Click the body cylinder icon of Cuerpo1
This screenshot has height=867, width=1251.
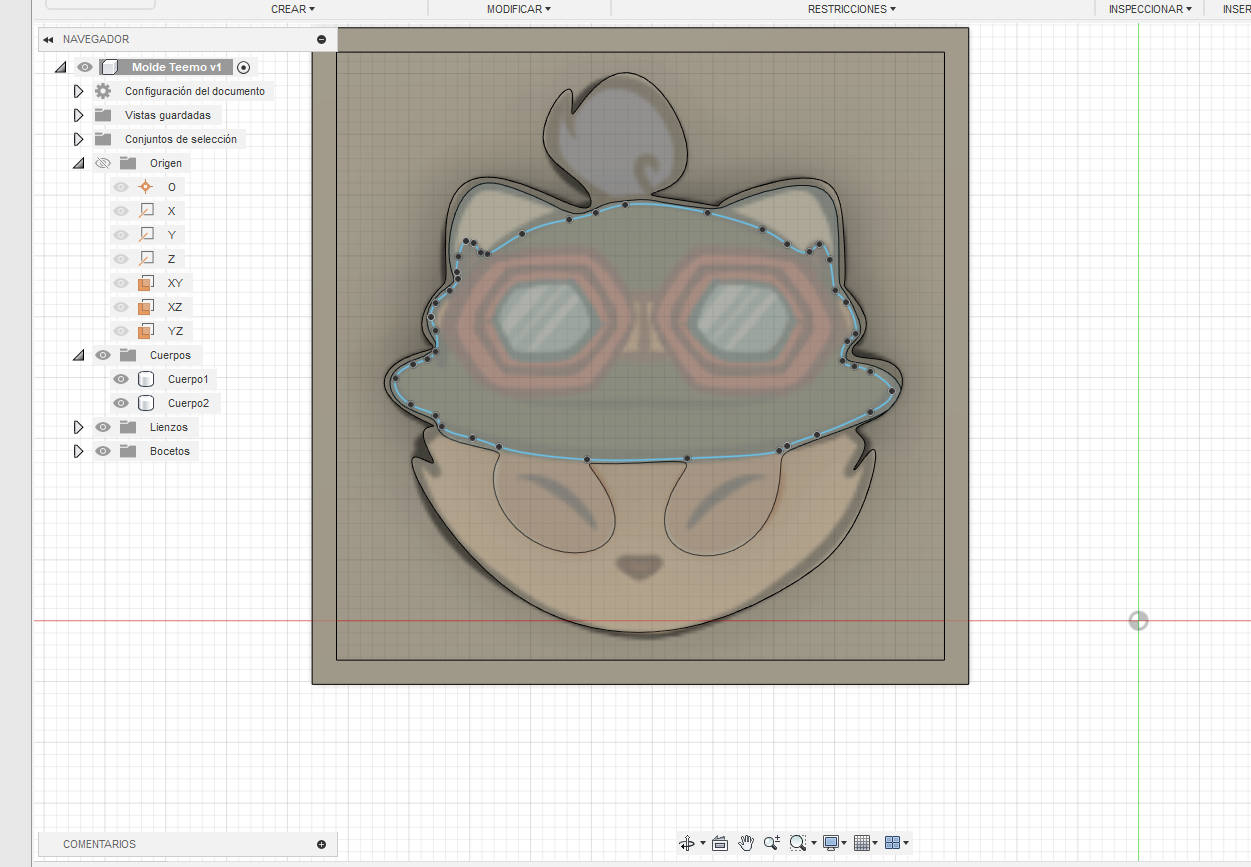point(145,379)
